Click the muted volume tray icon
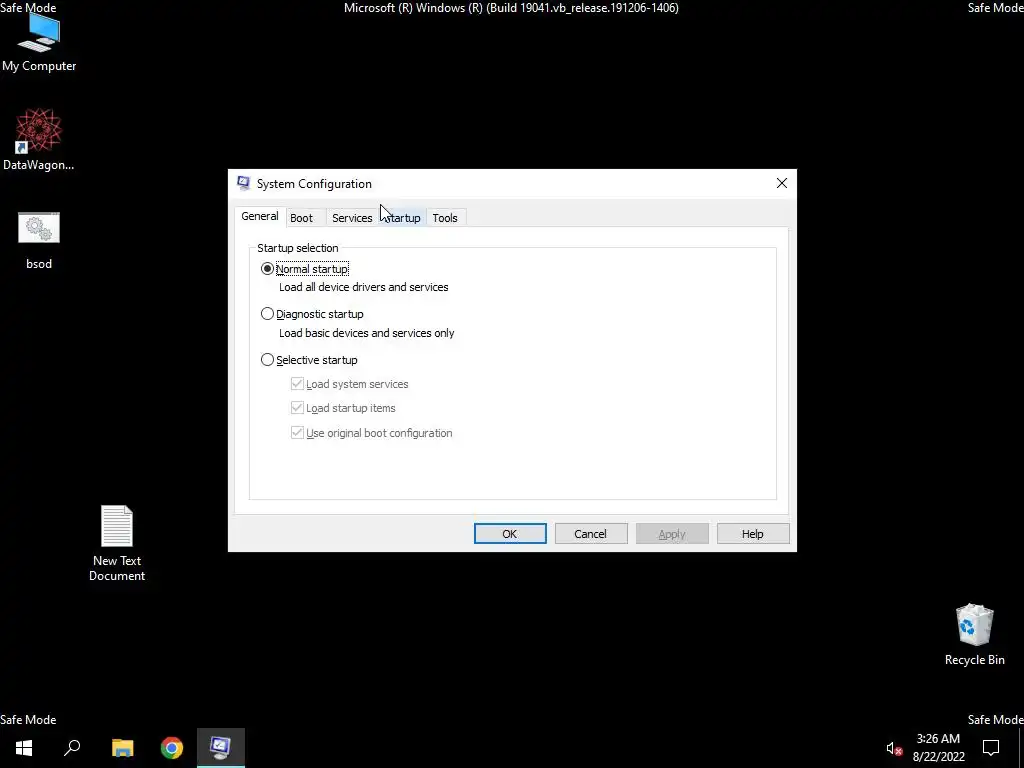1024x768 pixels. [x=893, y=748]
